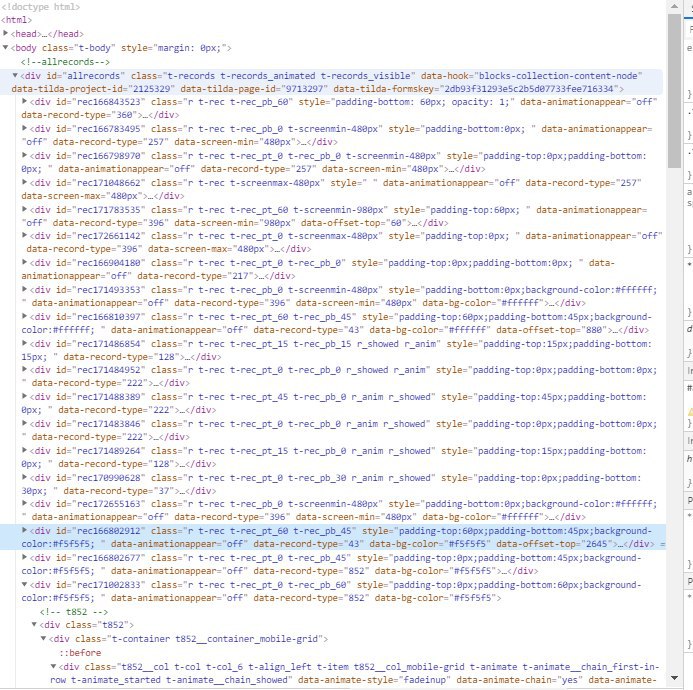
Task: Click id value rec171048662
Action: coord(109,183)
